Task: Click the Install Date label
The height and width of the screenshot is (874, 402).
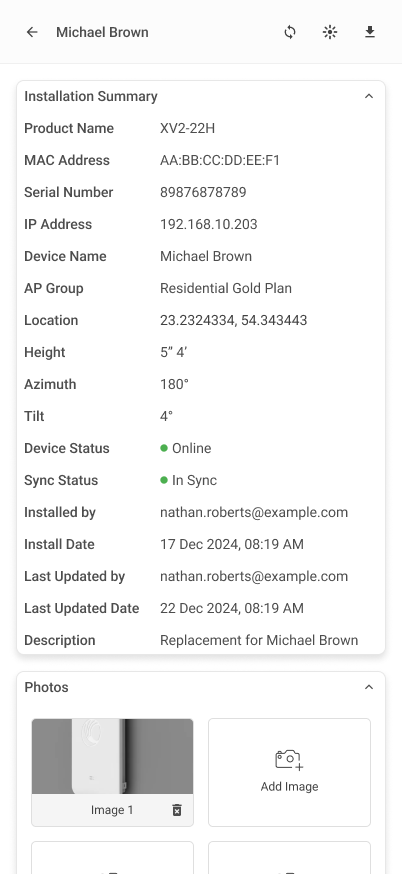Action: tap(59, 545)
